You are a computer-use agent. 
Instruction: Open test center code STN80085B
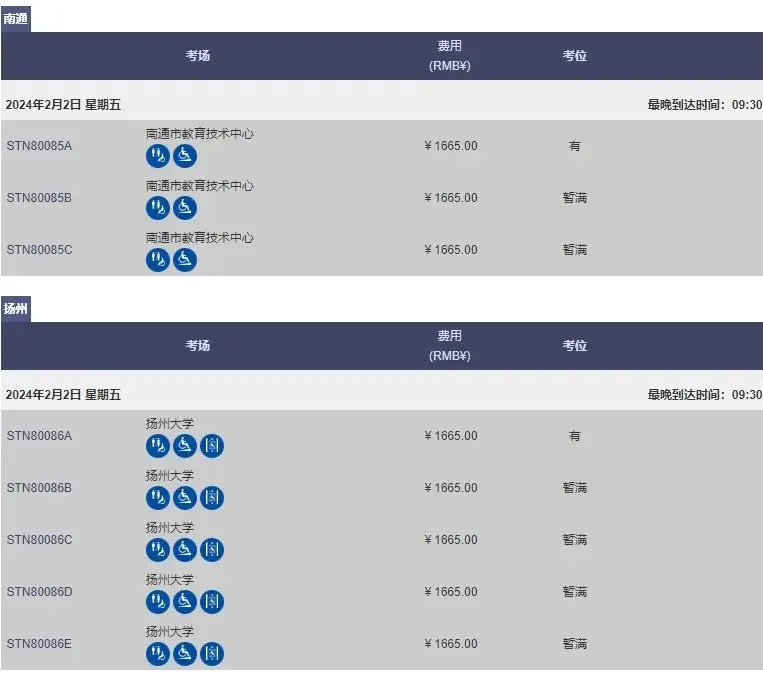(39, 198)
